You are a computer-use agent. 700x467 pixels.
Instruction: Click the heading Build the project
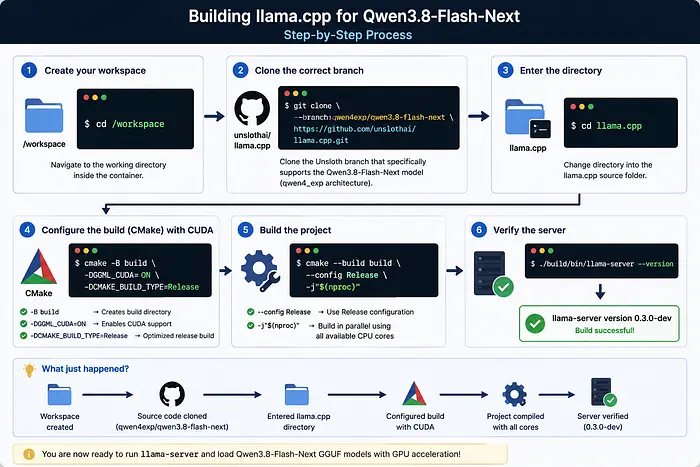pos(295,230)
